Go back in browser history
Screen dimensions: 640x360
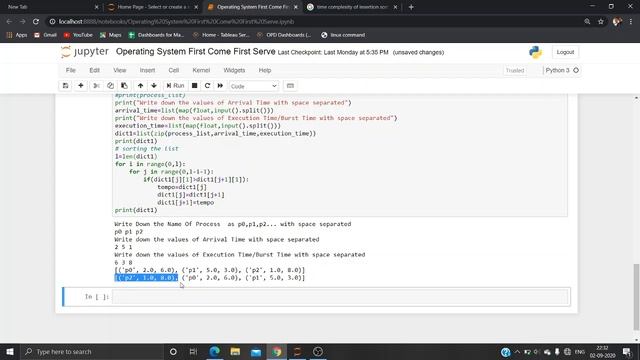click(x=9, y=22)
